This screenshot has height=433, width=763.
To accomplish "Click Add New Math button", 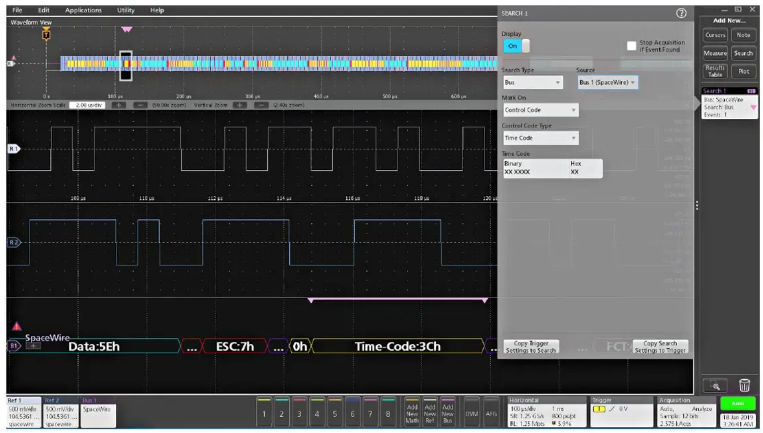I will 412,412.
